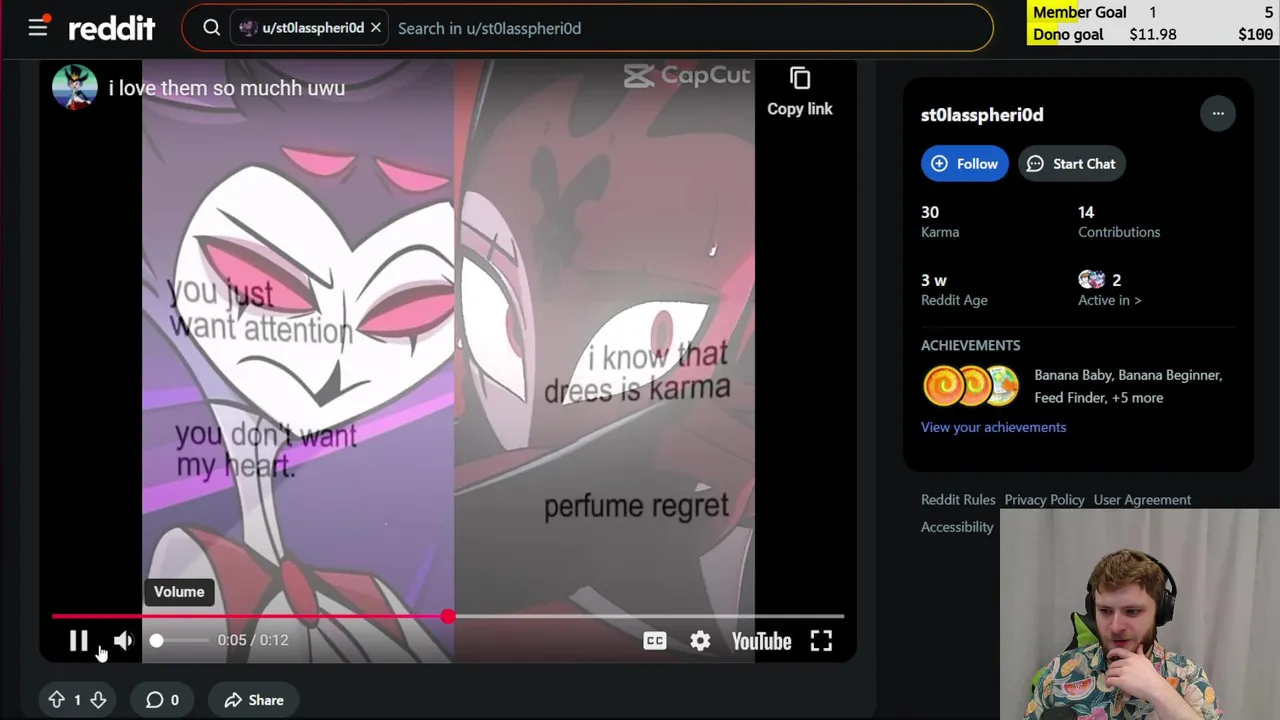
Task: Click the st0lasspheri0d profile name
Action: 982,115
